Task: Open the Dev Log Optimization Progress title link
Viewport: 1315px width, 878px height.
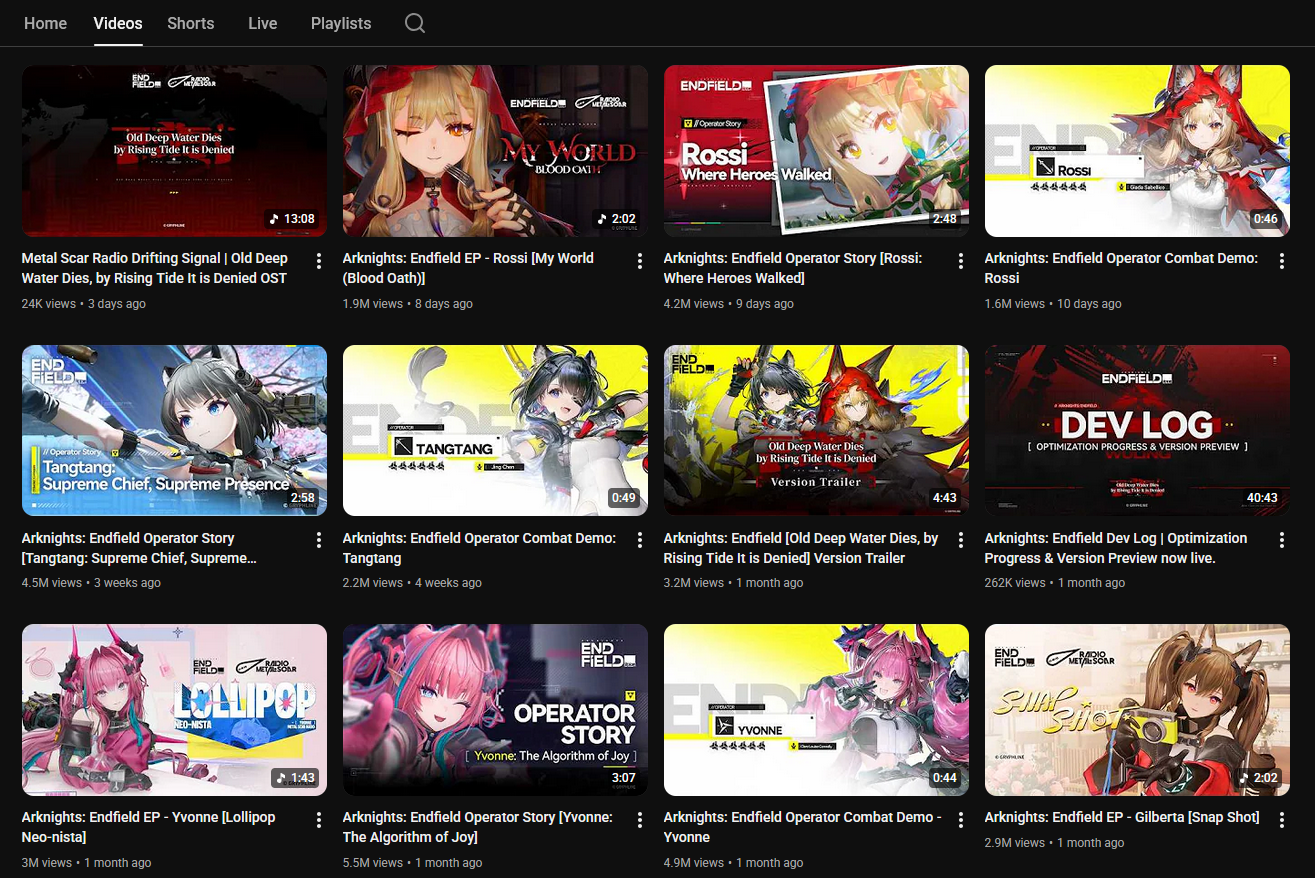Action: (1116, 548)
